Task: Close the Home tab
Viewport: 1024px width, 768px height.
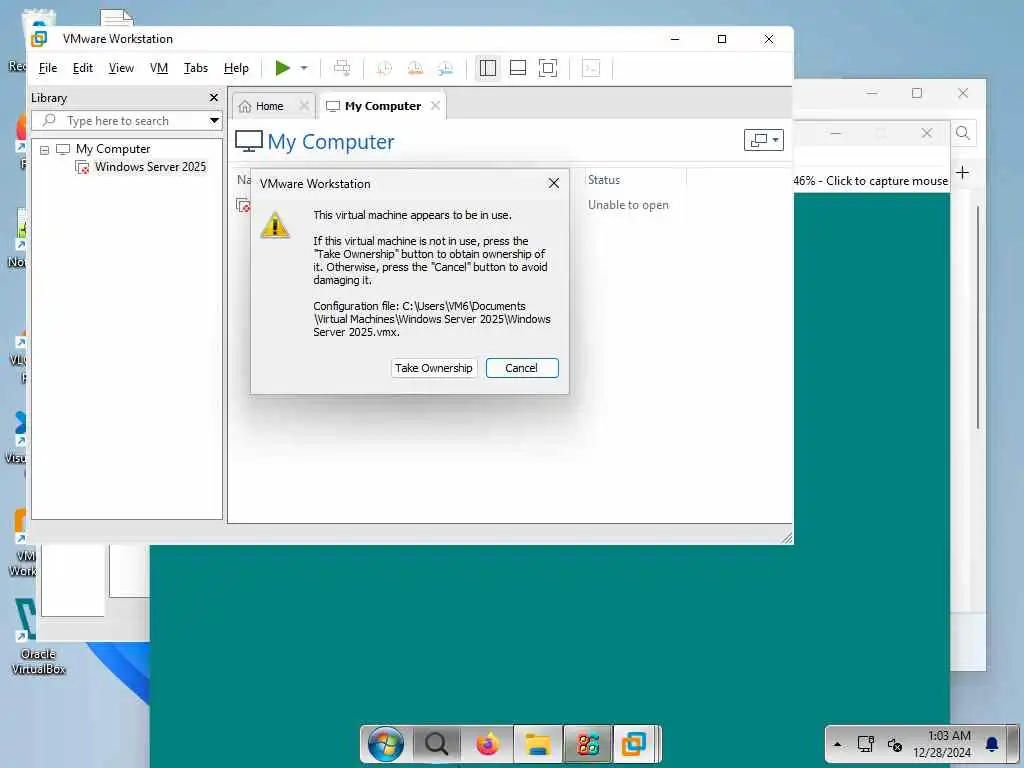Action: (304, 106)
